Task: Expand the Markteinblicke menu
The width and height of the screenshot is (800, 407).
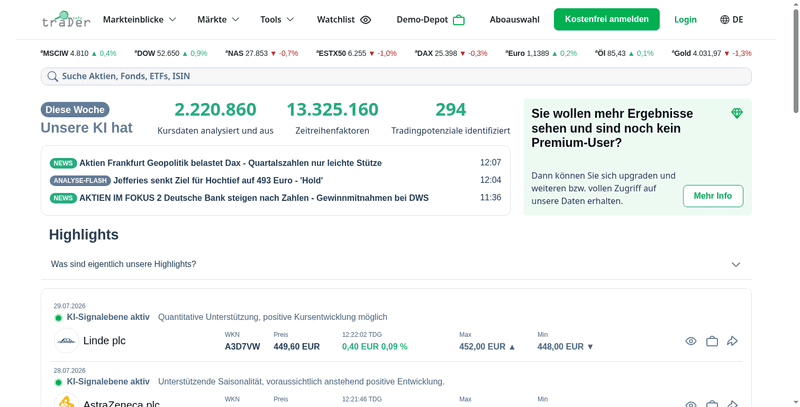Action: pyautogui.click(x=139, y=20)
